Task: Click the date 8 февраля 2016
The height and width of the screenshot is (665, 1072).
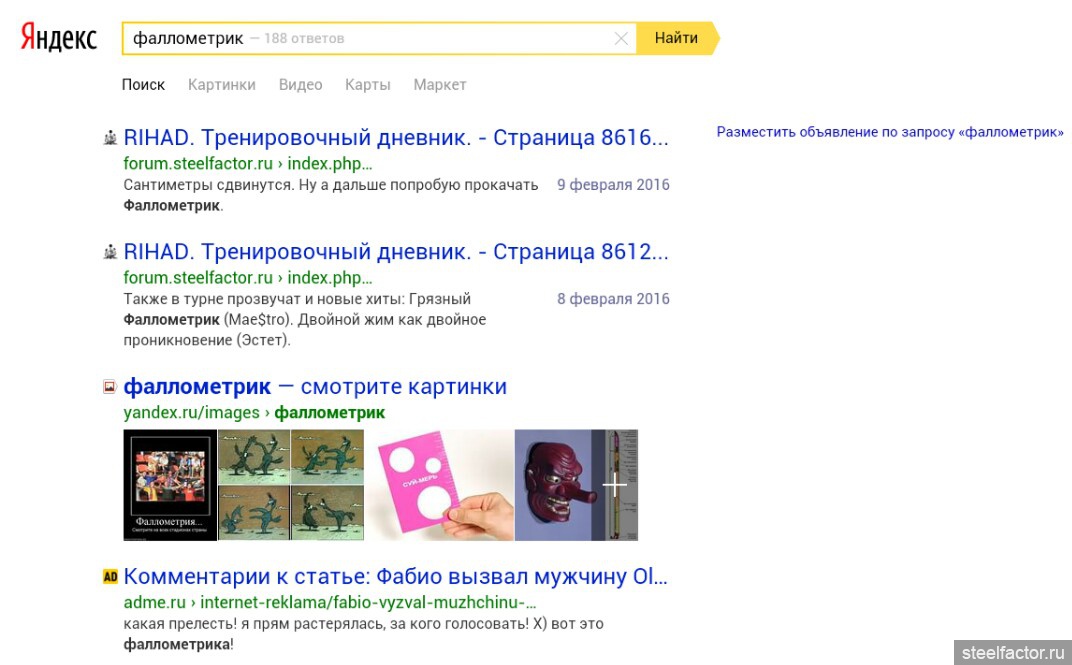Action: [613, 299]
